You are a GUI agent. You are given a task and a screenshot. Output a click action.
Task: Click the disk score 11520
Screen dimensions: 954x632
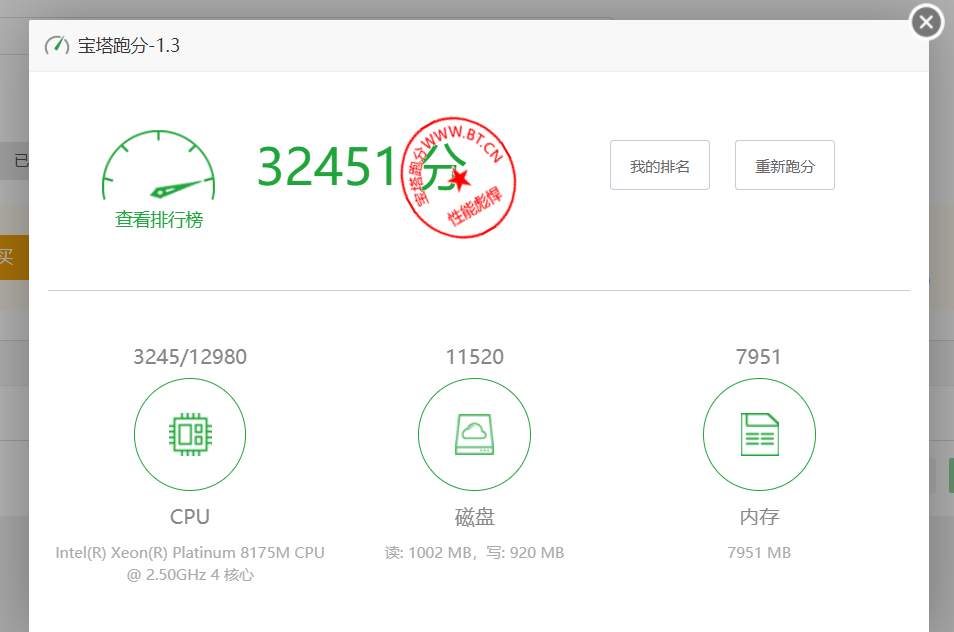pos(475,356)
